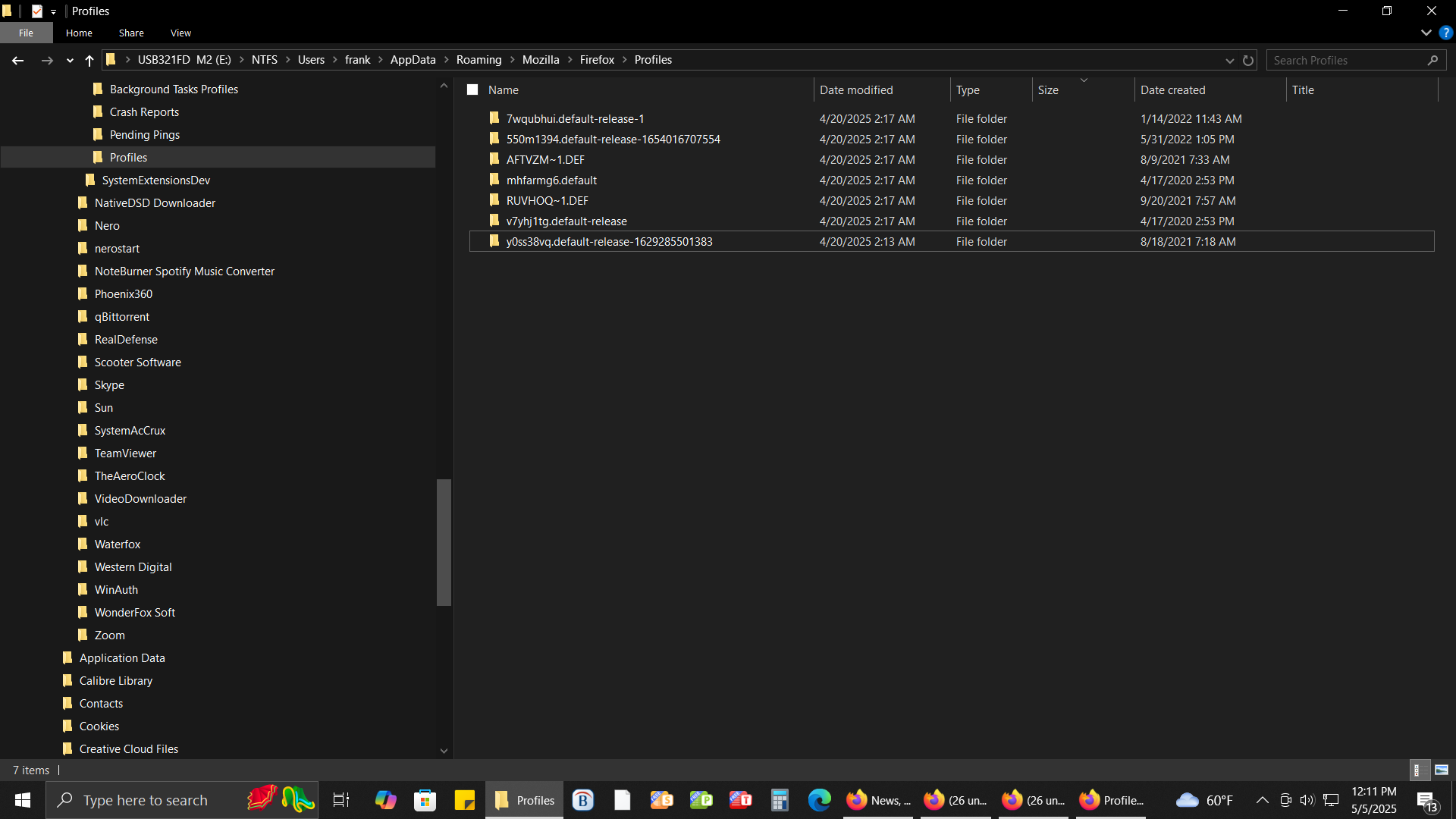Viewport: 1456px width, 819px height.
Task: Go up one folder level
Action: (89, 60)
